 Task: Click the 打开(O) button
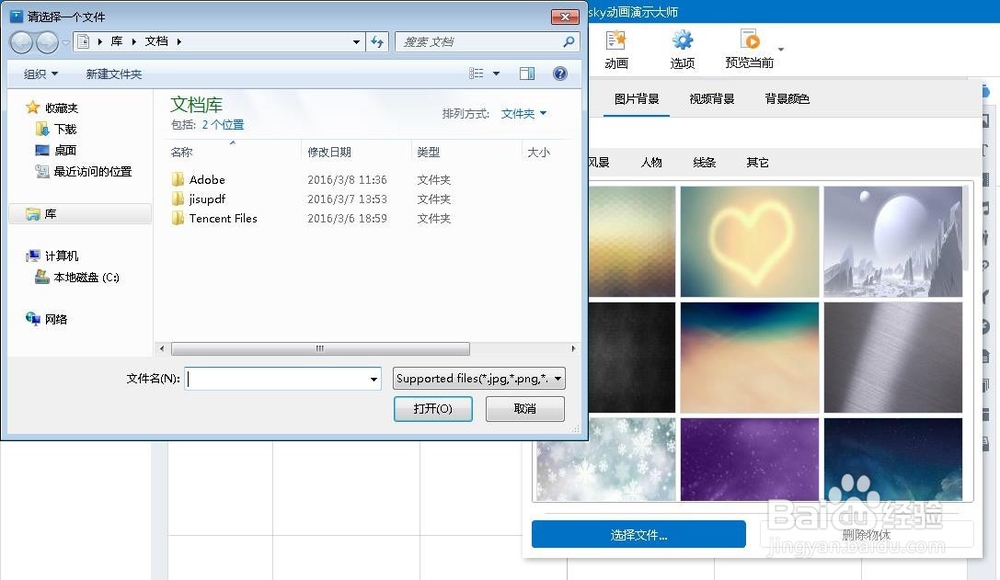click(x=433, y=409)
